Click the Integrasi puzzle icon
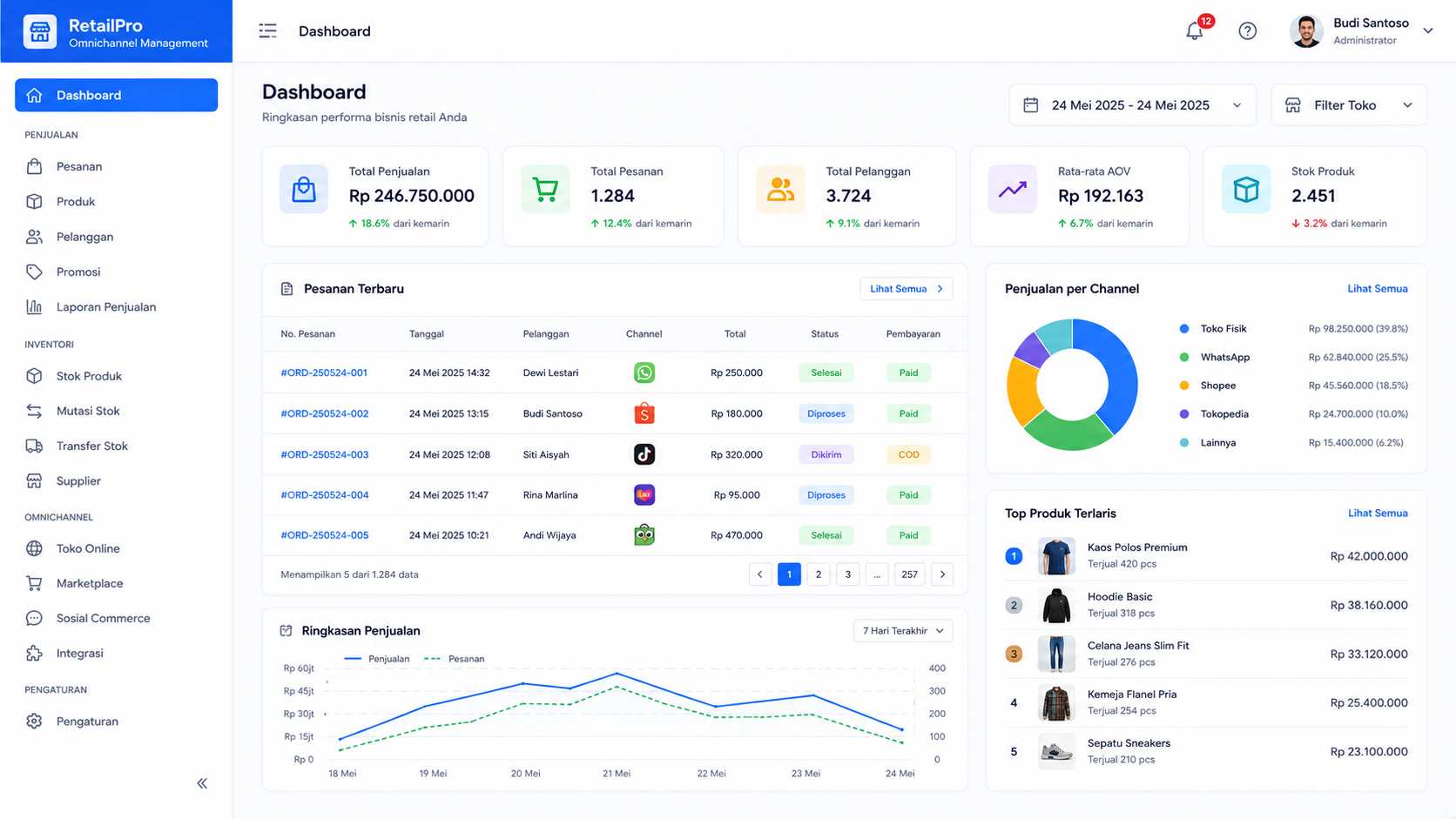Image resolution: width=1456 pixels, height=819 pixels. point(34,653)
